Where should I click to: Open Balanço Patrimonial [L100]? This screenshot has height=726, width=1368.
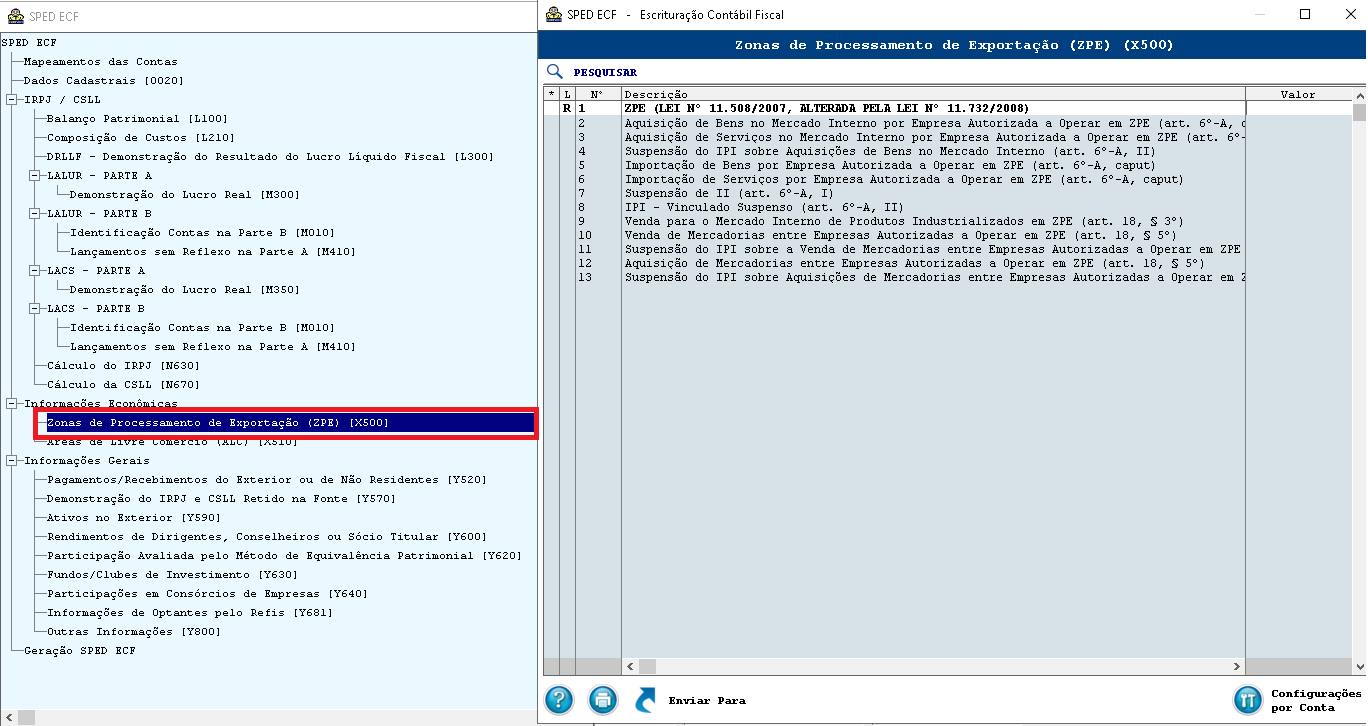point(137,118)
